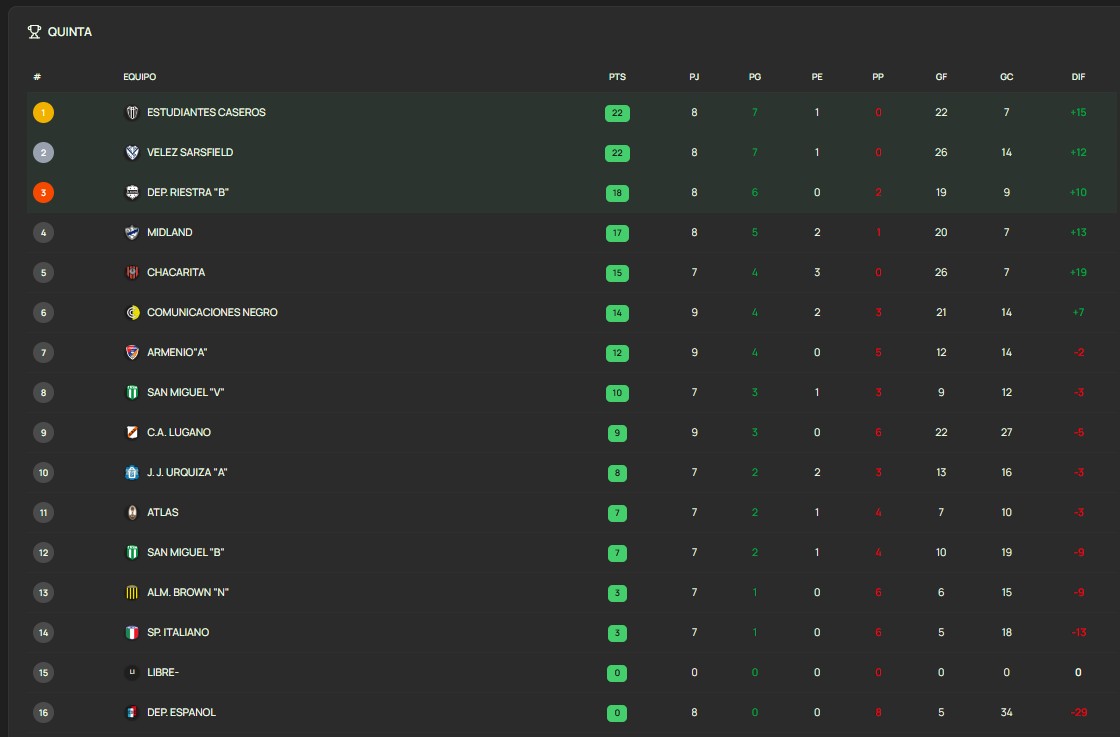Click the orange third-place rank badge
This screenshot has width=1120, height=737.
44,193
